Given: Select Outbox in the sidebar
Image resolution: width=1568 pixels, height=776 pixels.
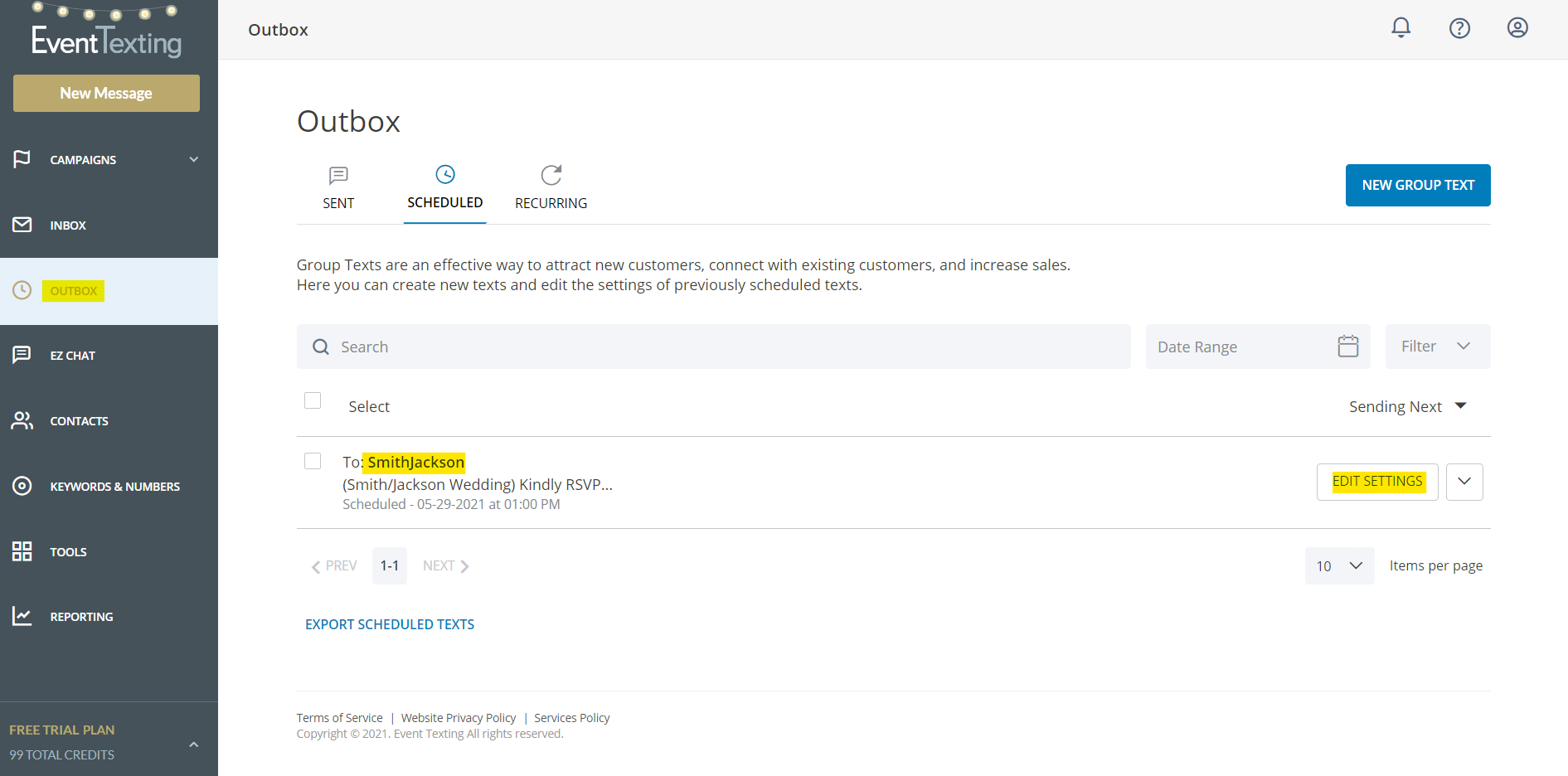Looking at the screenshot, I should [x=109, y=291].
